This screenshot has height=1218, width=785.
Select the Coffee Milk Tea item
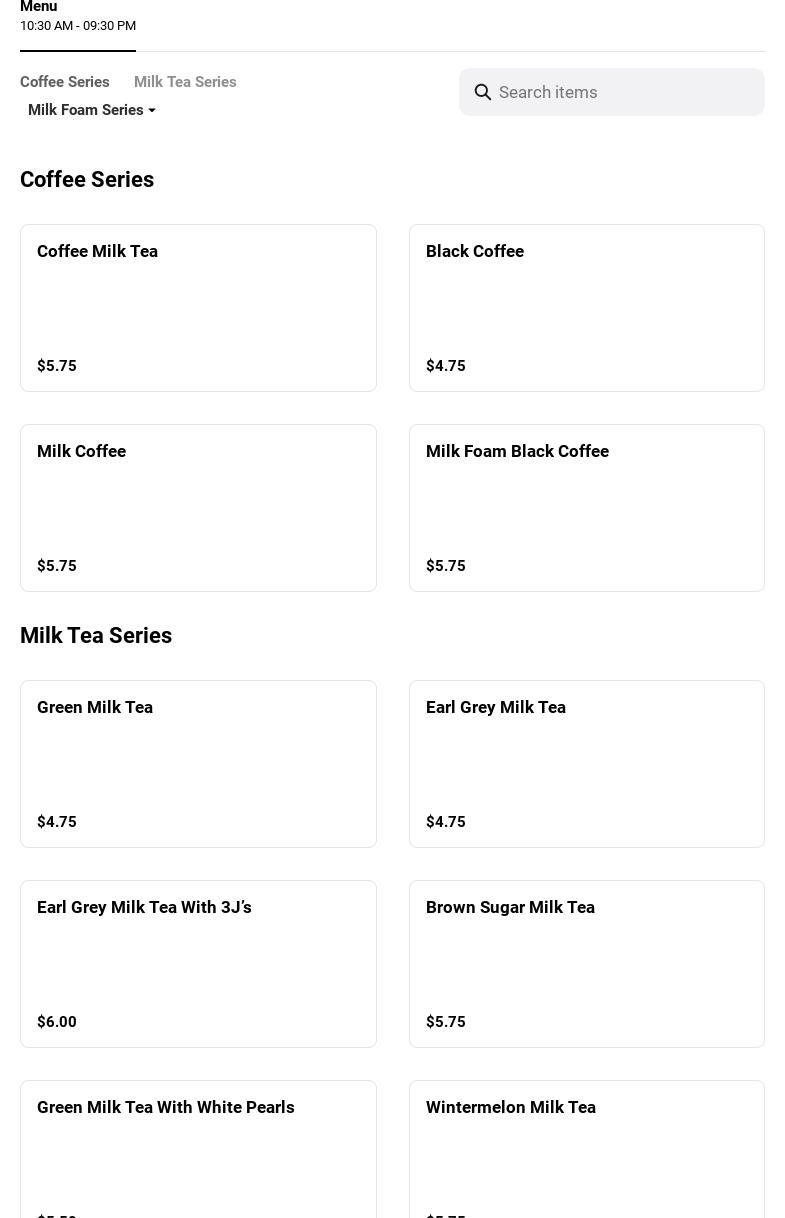point(198,308)
